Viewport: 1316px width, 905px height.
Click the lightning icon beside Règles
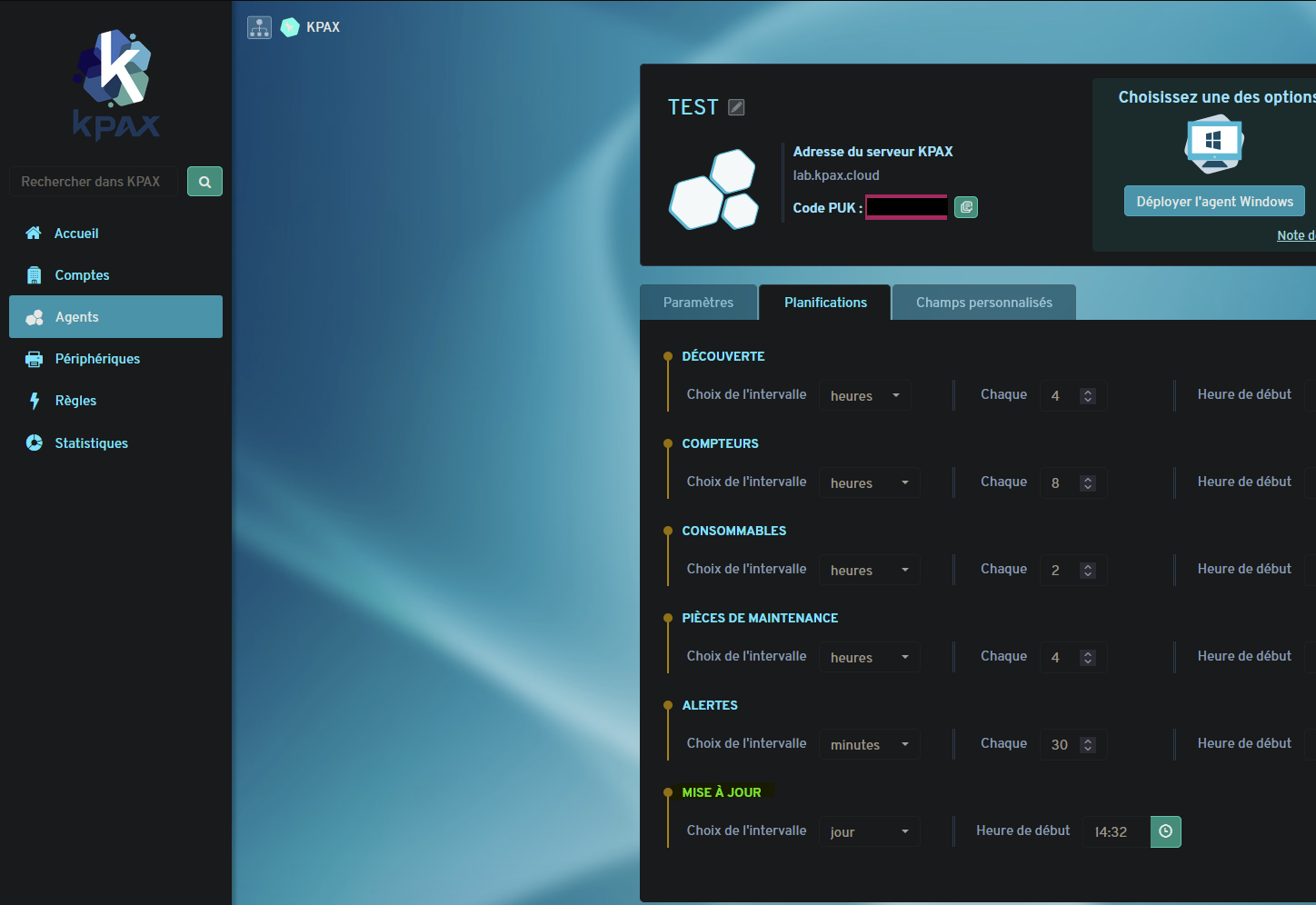tap(35, 401)
